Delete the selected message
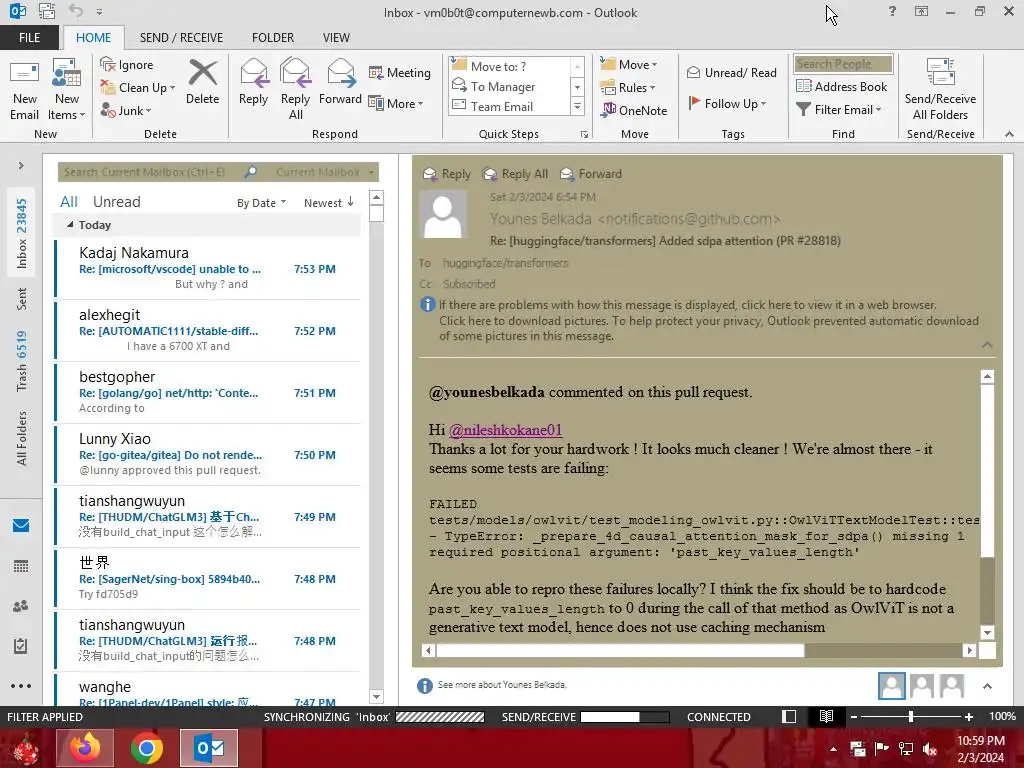 202,83
